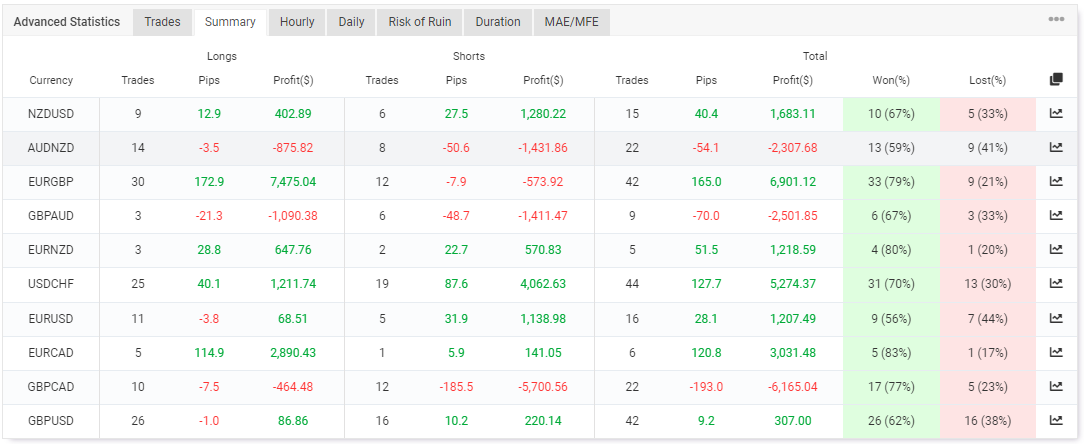1084x444 pixels.
Task: Open chart icon for GBPUSD row
Action: click(1056, 420)
